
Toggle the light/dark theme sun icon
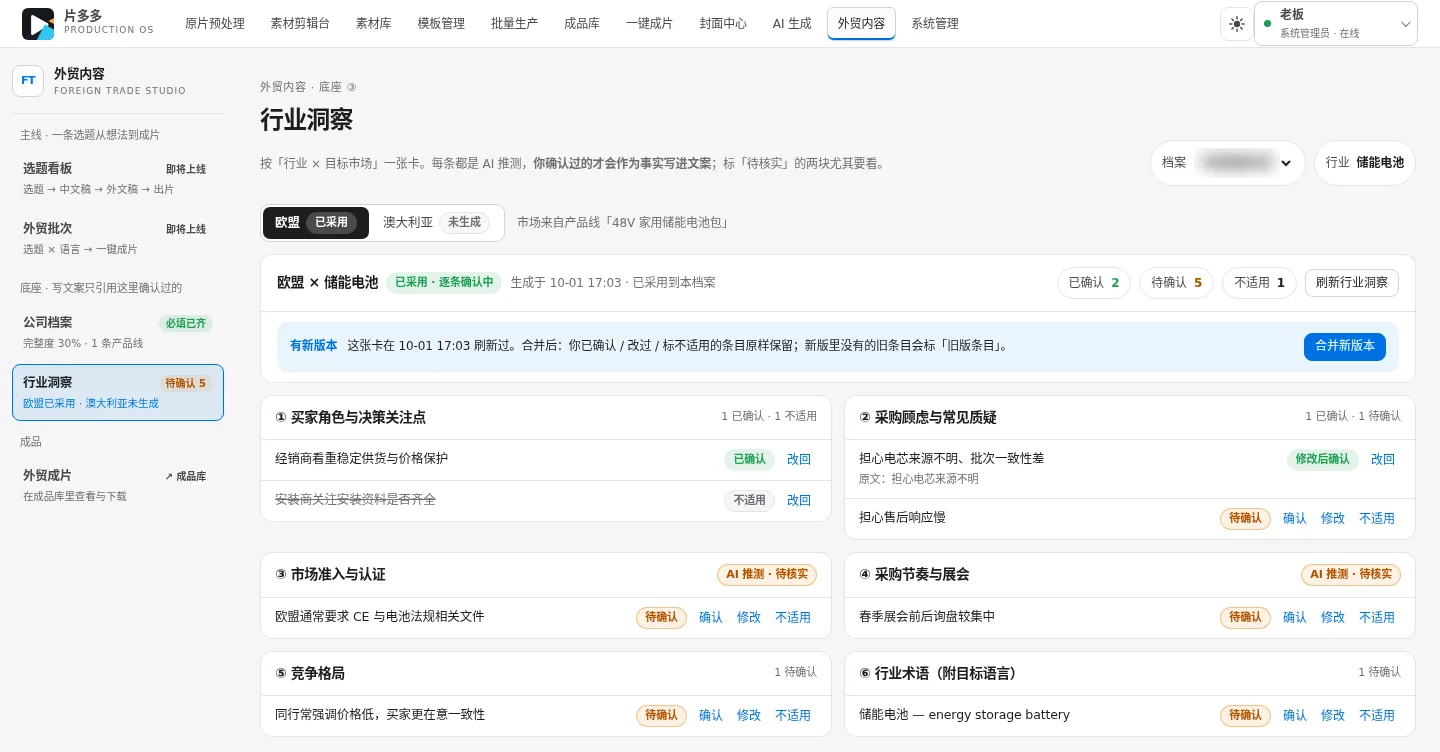[x=1237, y=24]
